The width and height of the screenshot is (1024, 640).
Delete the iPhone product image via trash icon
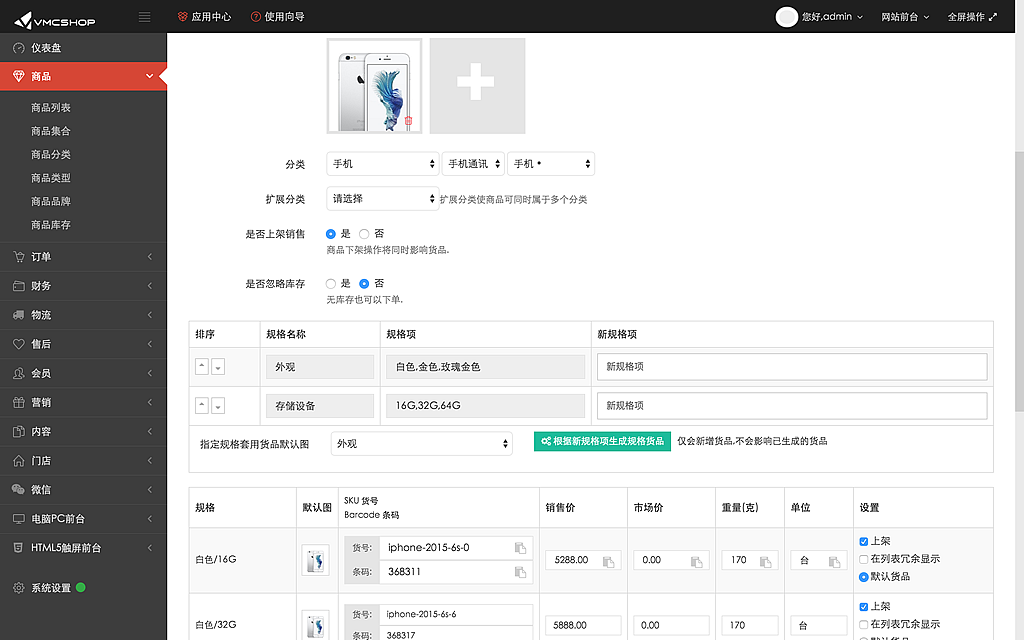[408, 121]
